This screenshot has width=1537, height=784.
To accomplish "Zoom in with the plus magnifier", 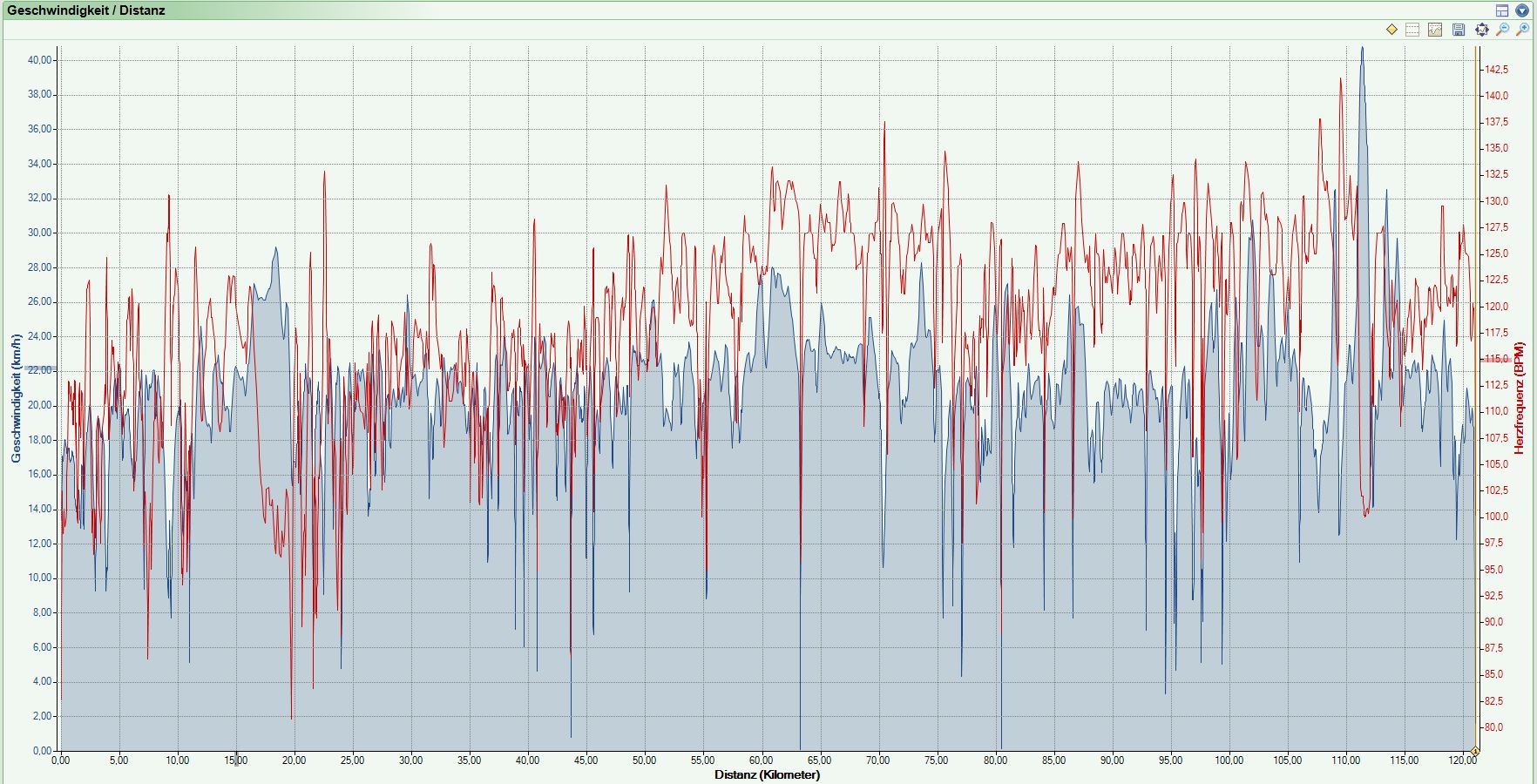I will (1523, 30).
